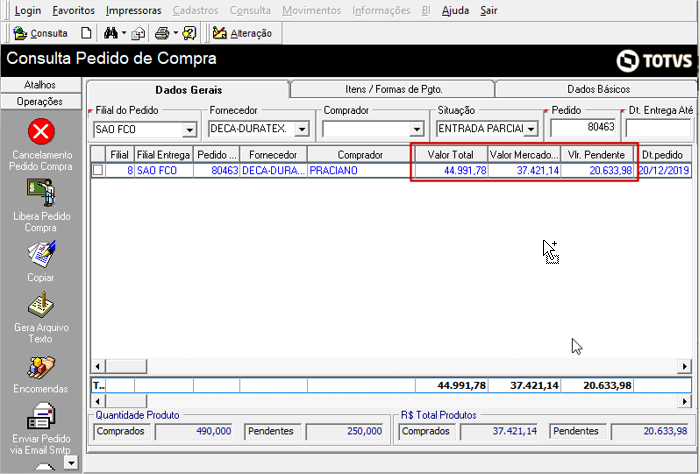Open the Situação dropdown arrow

[531, 129]
